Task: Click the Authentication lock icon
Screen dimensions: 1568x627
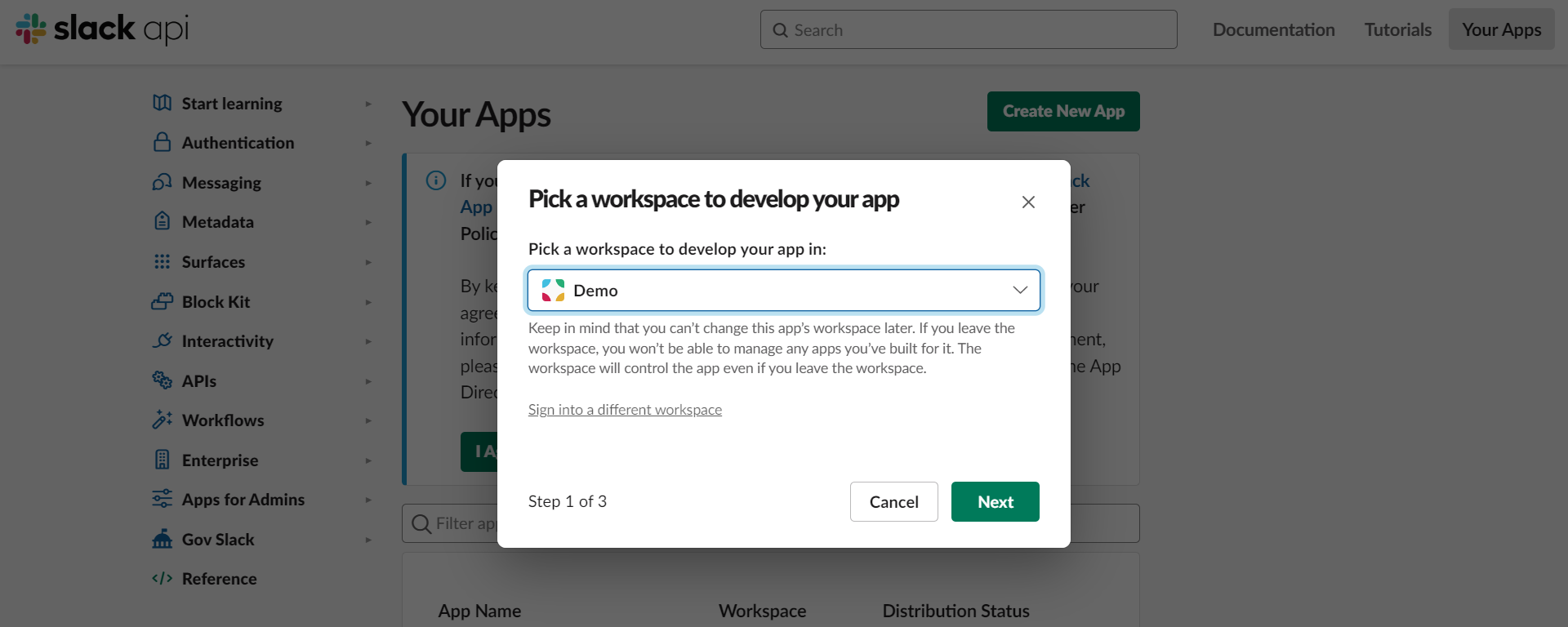Action: tap(163, 142)
